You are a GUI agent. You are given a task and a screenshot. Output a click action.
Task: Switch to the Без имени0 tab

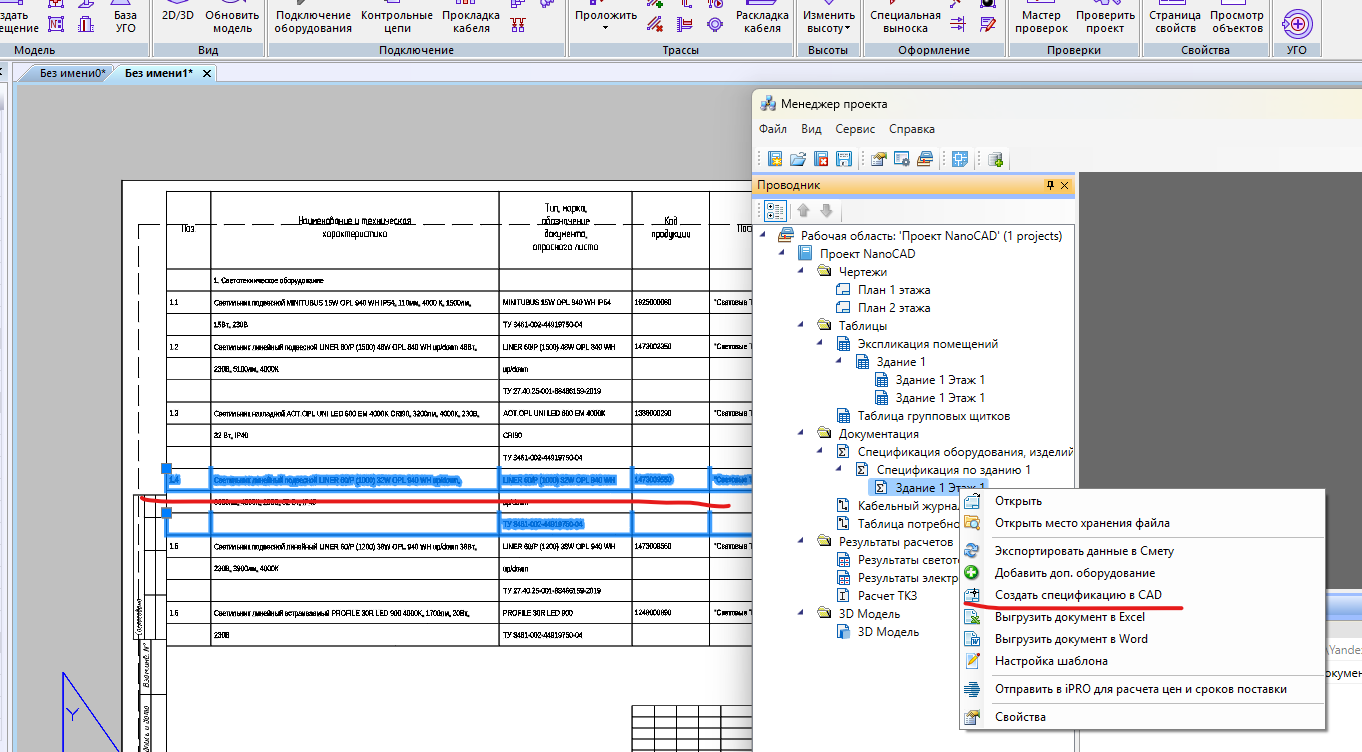72,73
